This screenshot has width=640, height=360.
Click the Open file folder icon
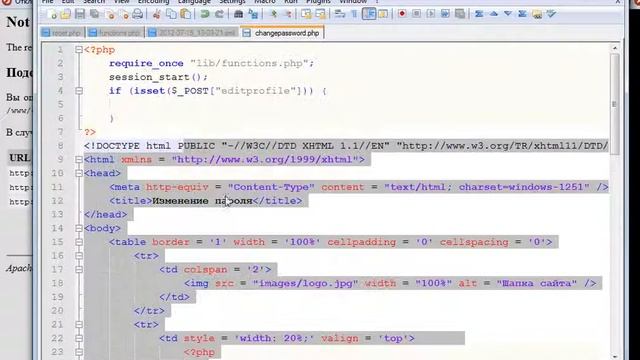[x=65, y=14]
